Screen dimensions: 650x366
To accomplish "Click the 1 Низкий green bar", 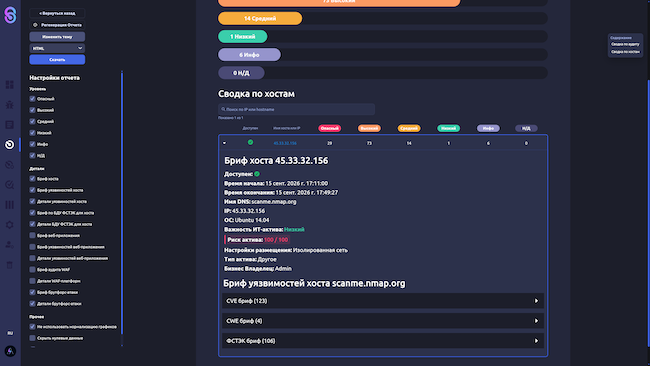I will click(243, 36).
